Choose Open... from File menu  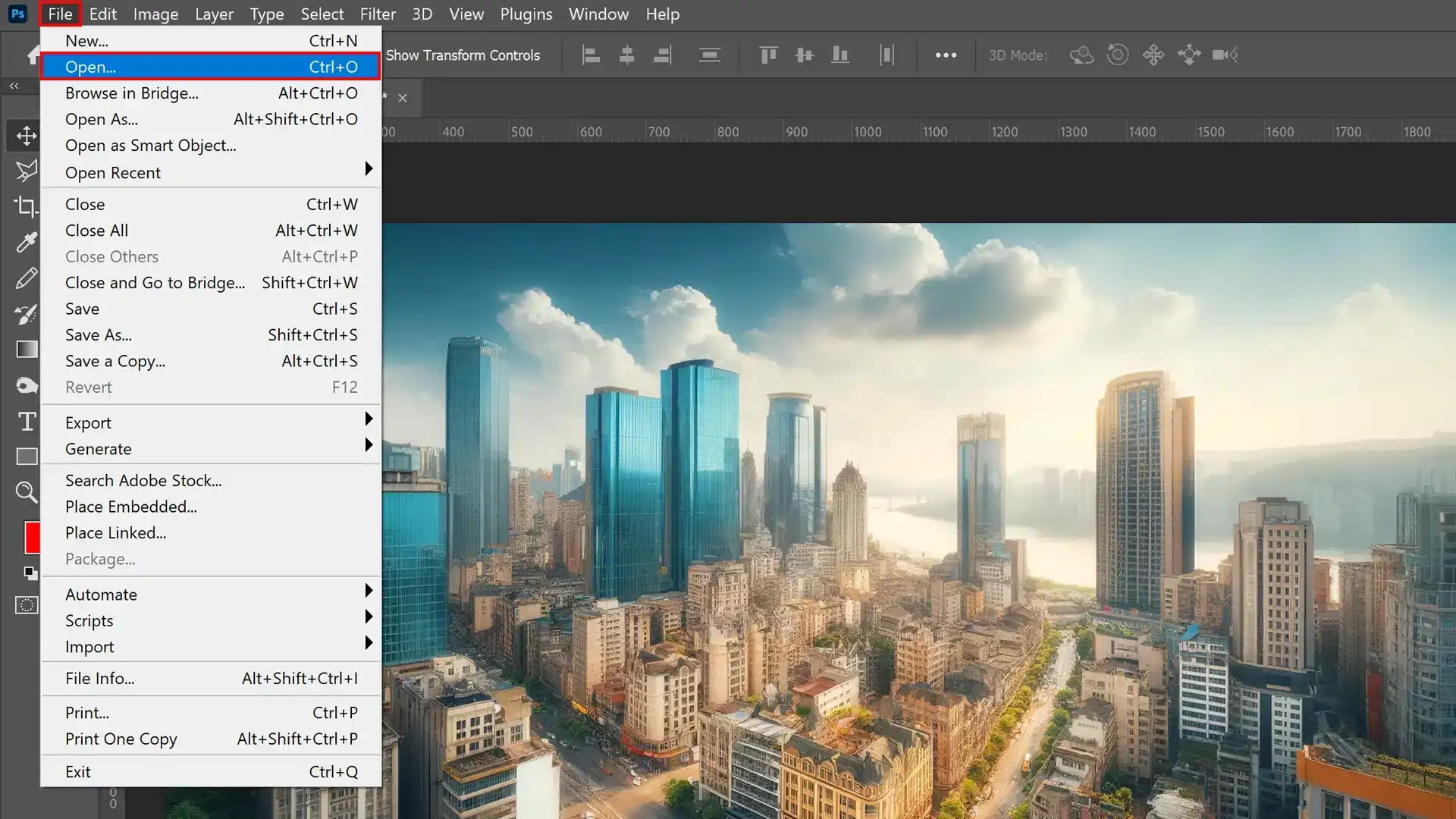pyautogui.click(x=211, y=67)
